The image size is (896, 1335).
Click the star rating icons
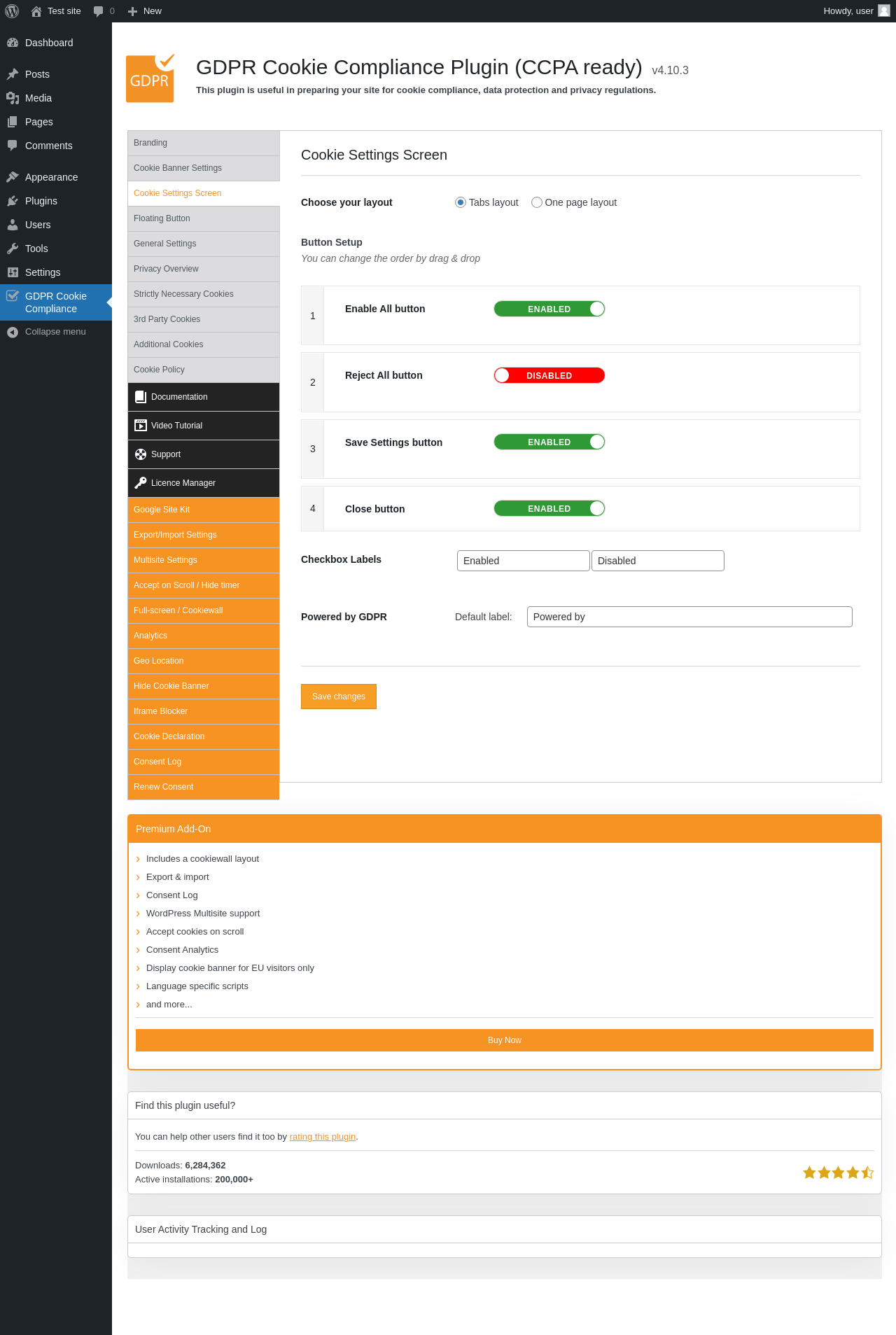838,1173
